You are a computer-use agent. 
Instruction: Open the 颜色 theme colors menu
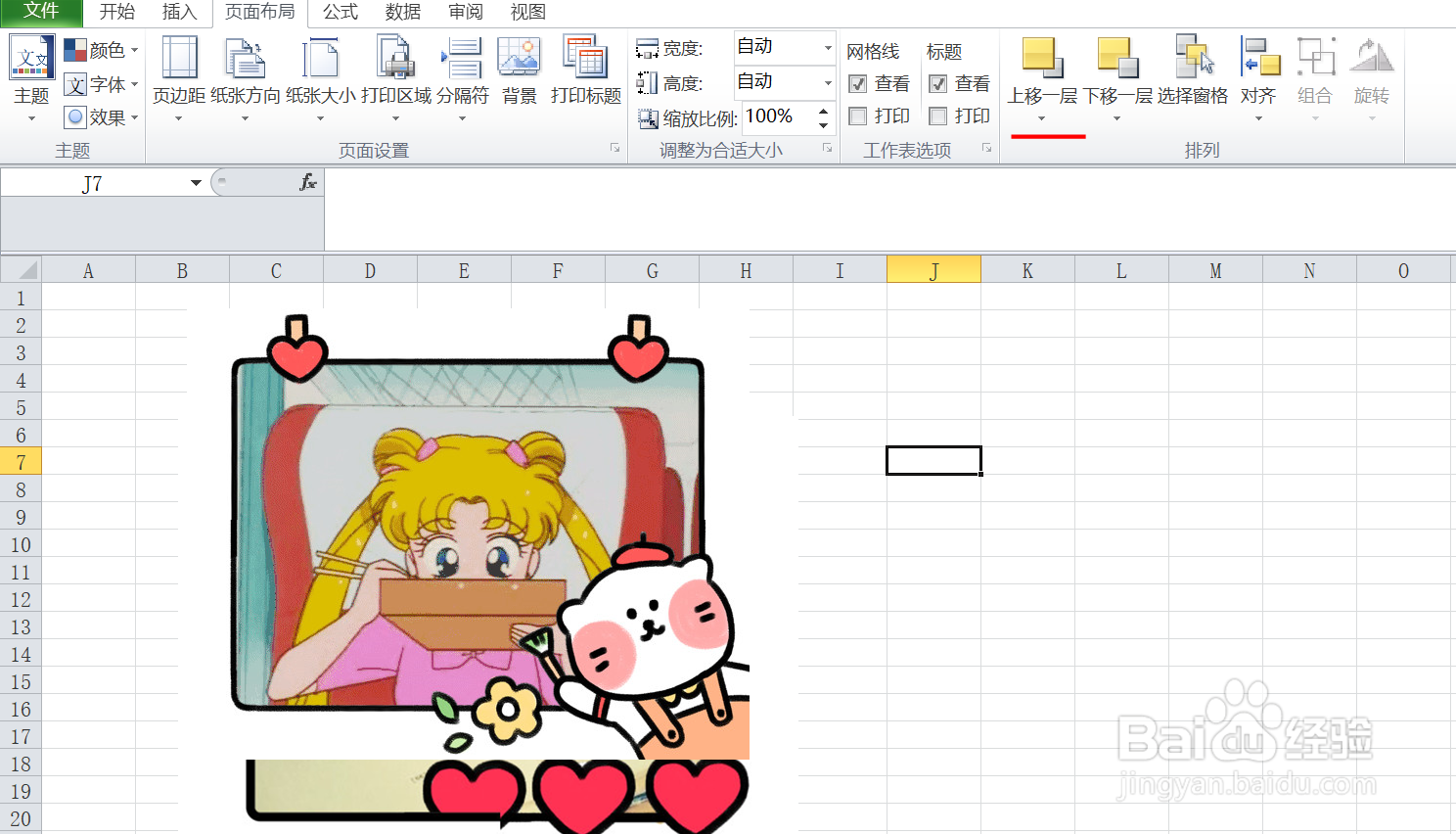101,50
